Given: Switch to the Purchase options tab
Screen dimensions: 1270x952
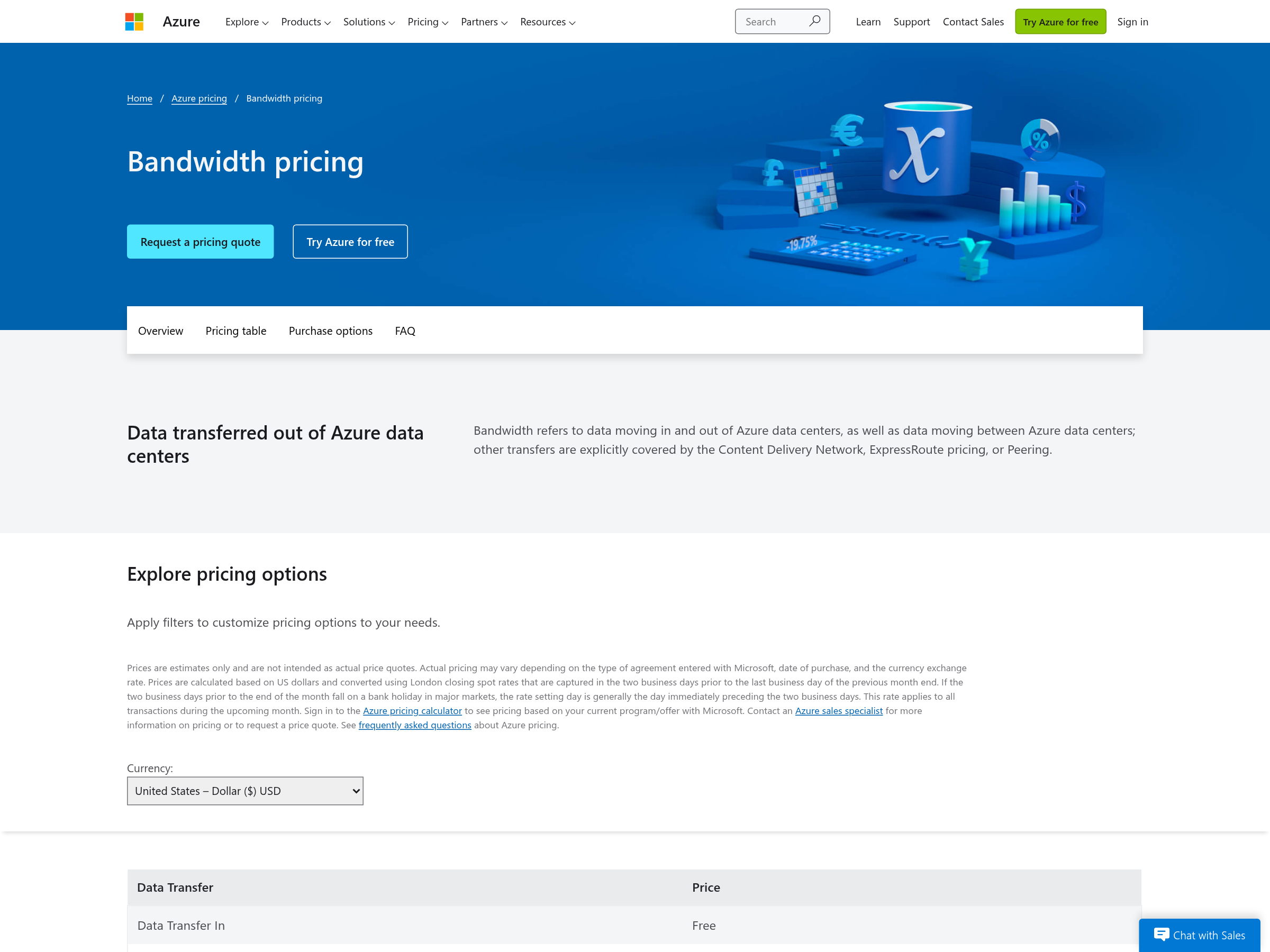Looking at the screenshot, I should (331, 331).
